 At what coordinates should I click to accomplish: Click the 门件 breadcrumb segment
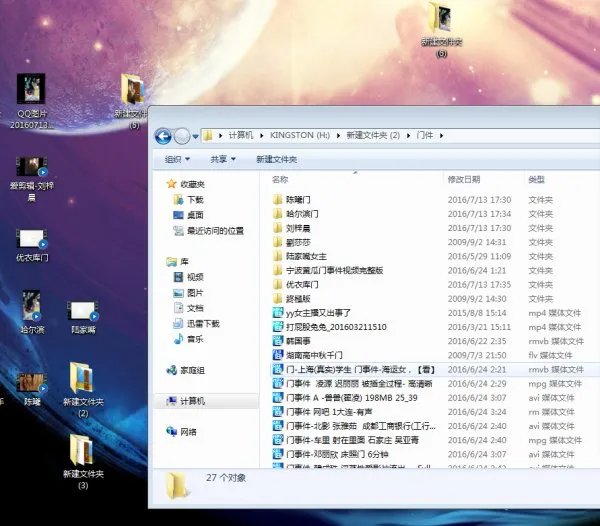click(425, 135)
